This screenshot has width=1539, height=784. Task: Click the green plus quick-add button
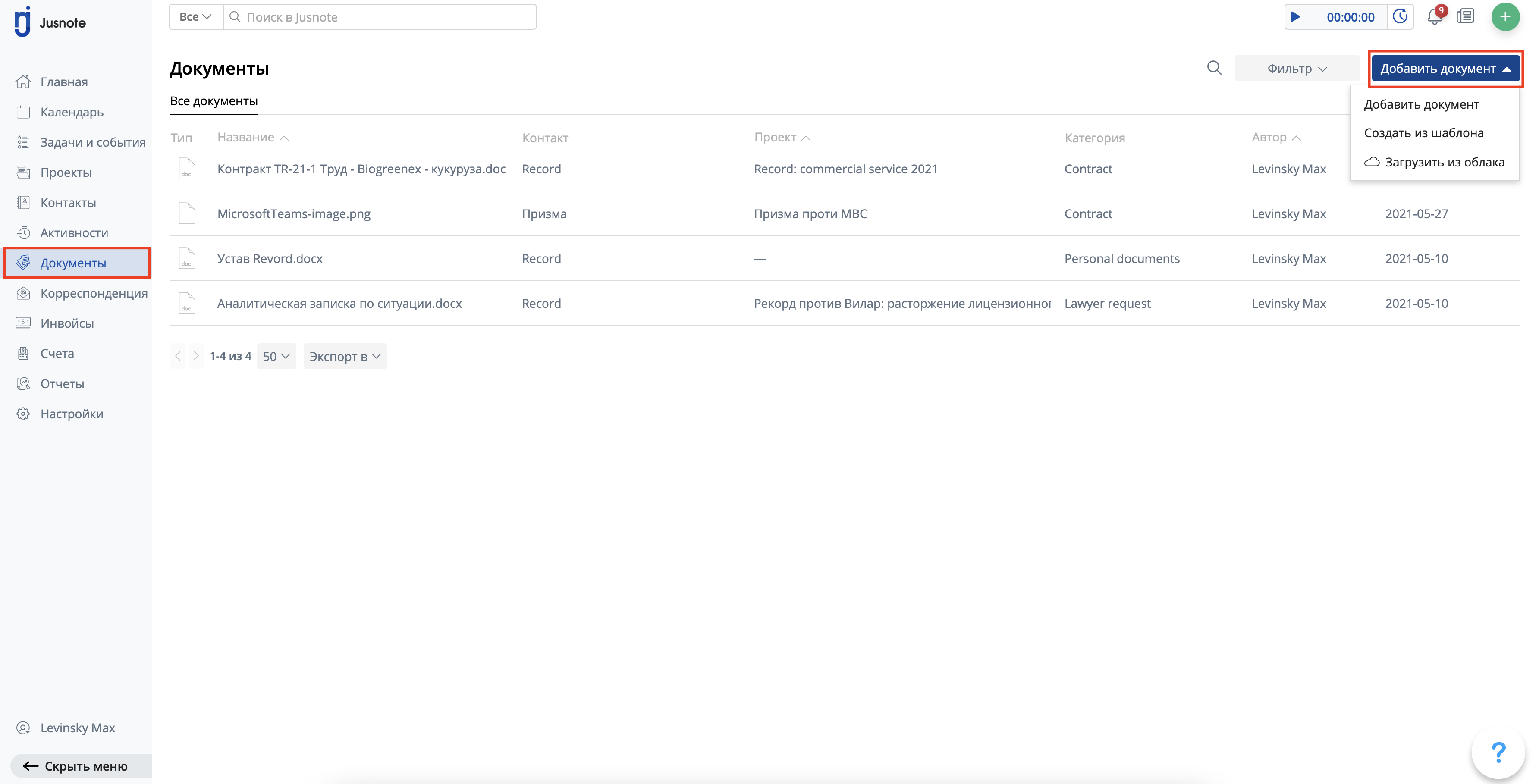pos(1505,17)
